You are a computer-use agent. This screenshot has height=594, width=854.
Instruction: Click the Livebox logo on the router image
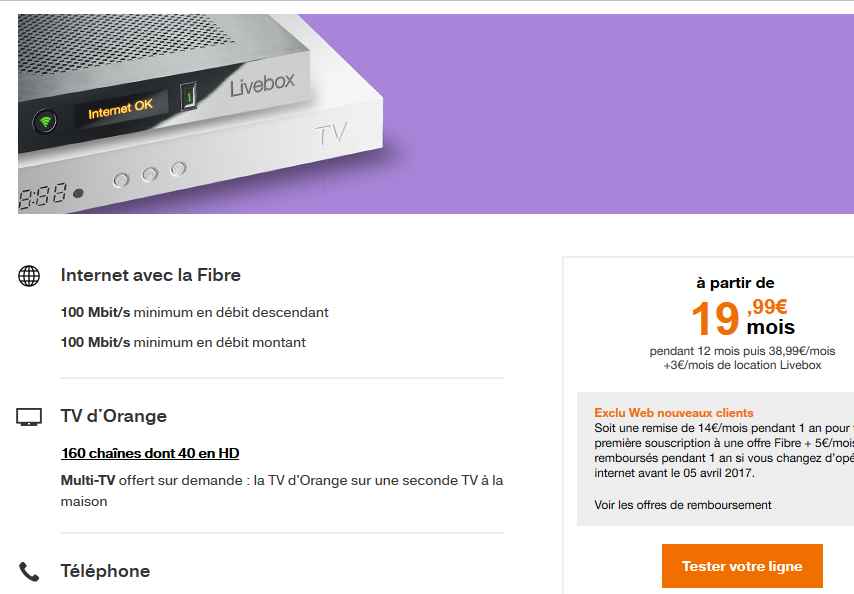(262, 85)
